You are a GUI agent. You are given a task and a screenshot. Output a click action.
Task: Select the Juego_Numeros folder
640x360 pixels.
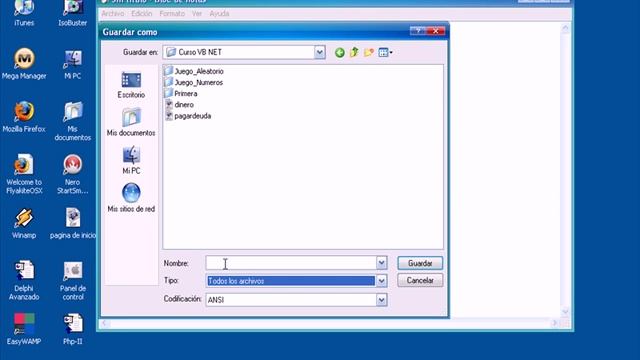(193, 82)
